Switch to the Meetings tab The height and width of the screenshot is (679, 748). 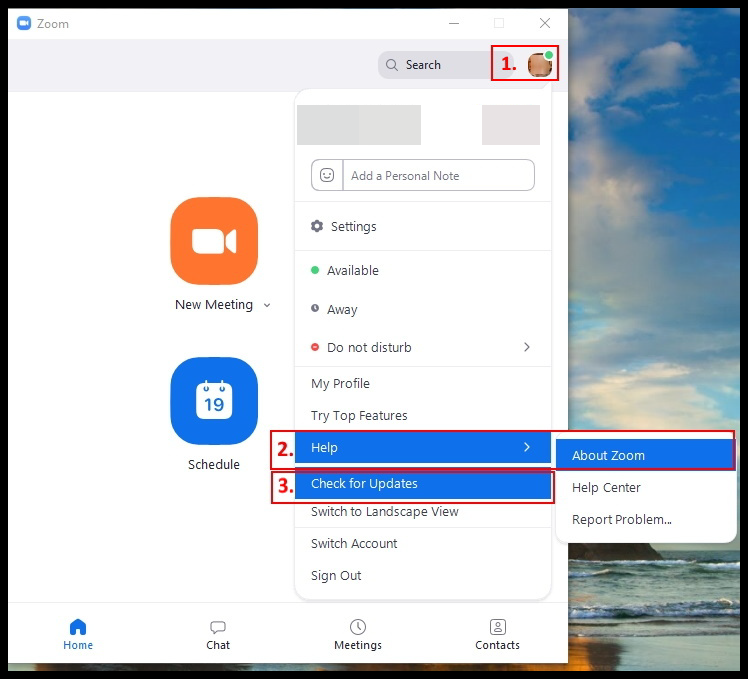tap(358, 634)
